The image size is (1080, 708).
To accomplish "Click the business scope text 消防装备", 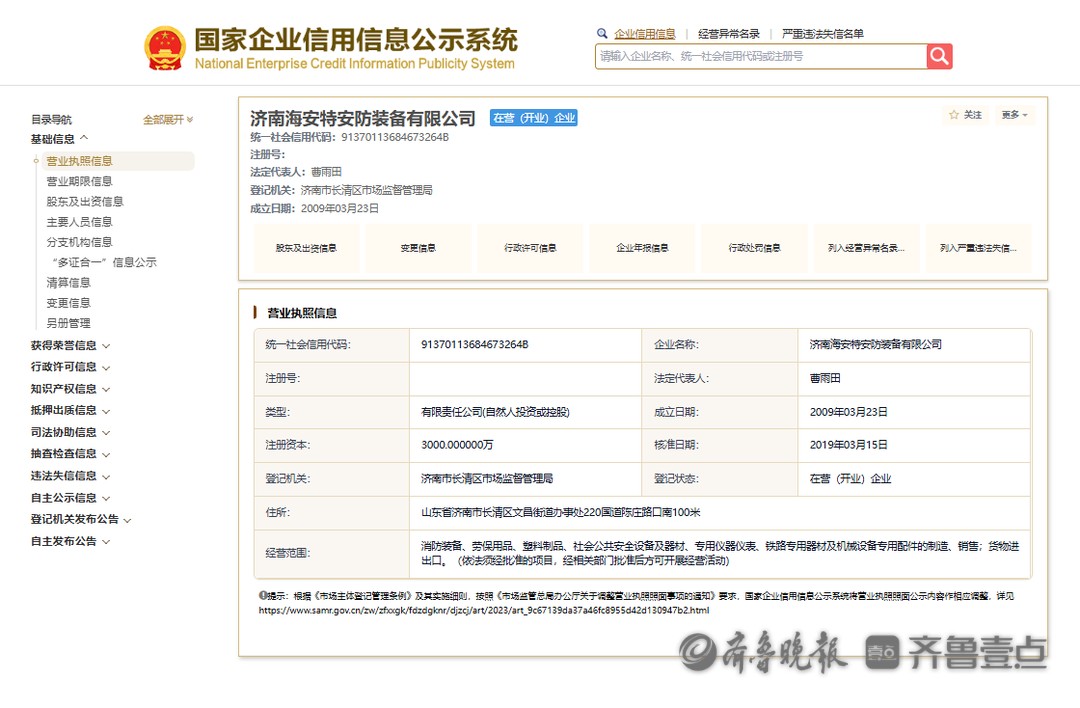I will 720,553.
